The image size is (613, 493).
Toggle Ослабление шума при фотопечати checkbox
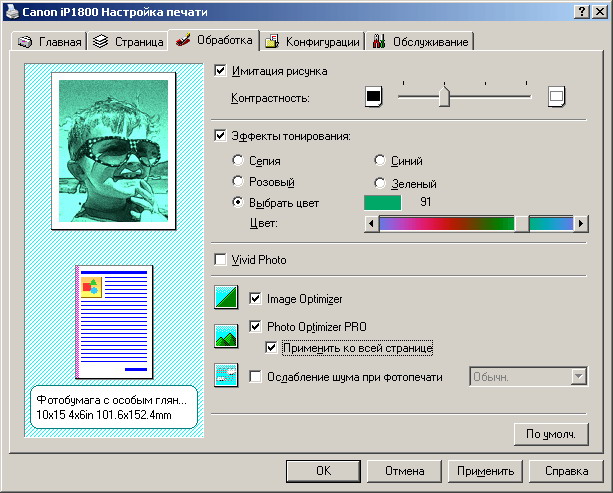255,376
